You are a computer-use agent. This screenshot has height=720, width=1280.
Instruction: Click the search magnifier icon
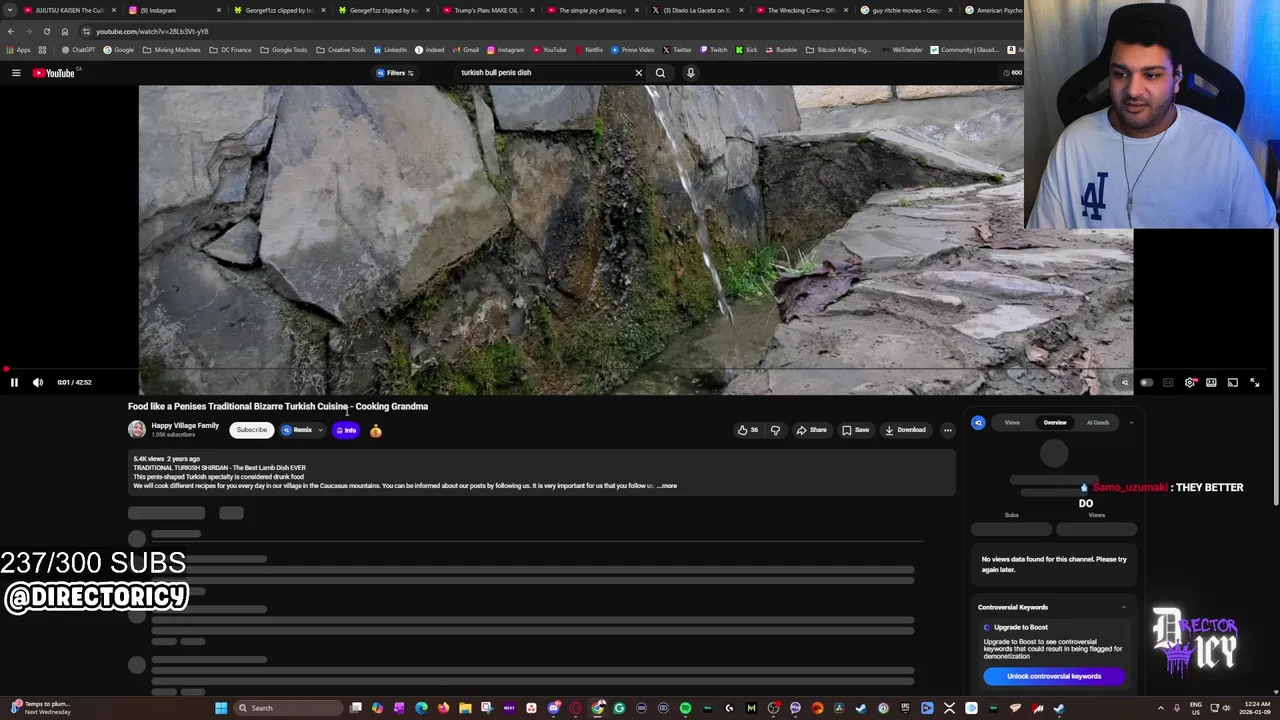pyautogui.click(x=660, y=73)
